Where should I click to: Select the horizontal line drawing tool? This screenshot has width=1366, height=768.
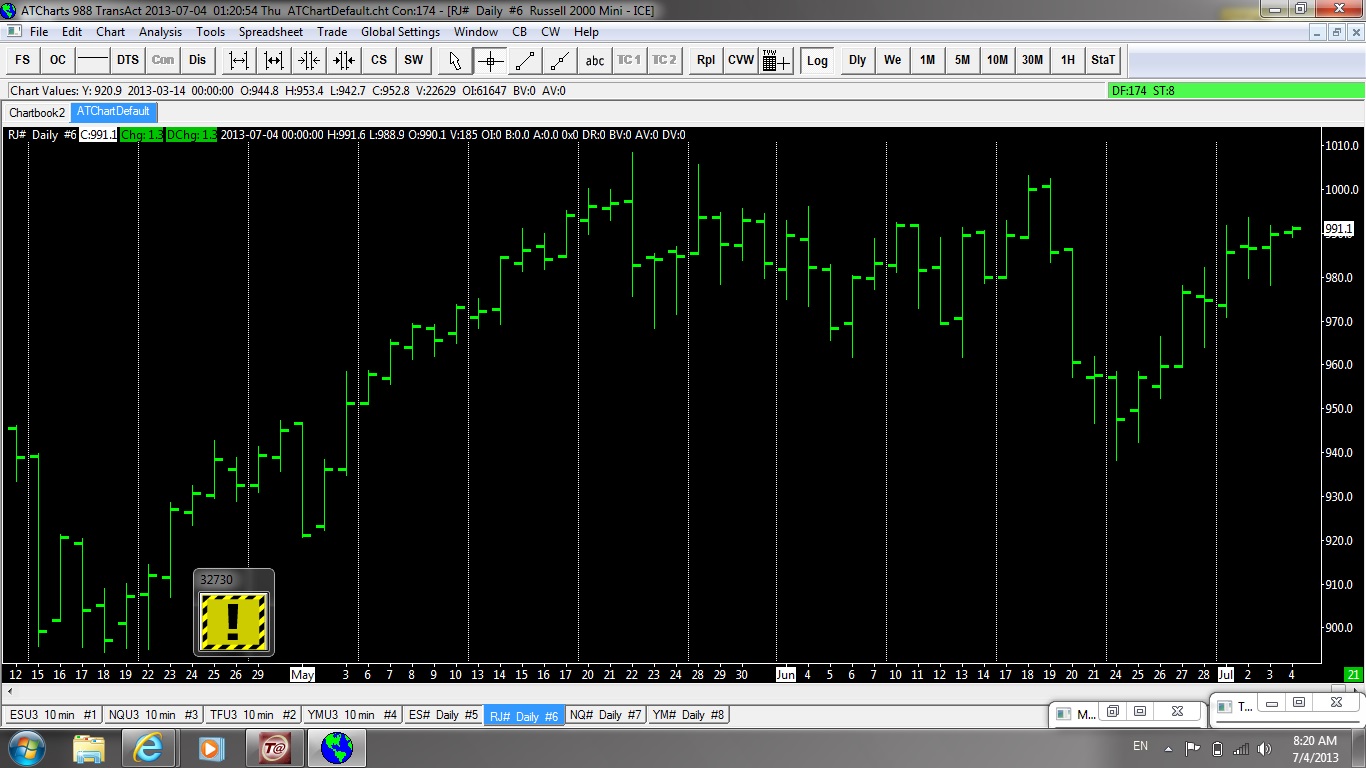tap(93, 60)
